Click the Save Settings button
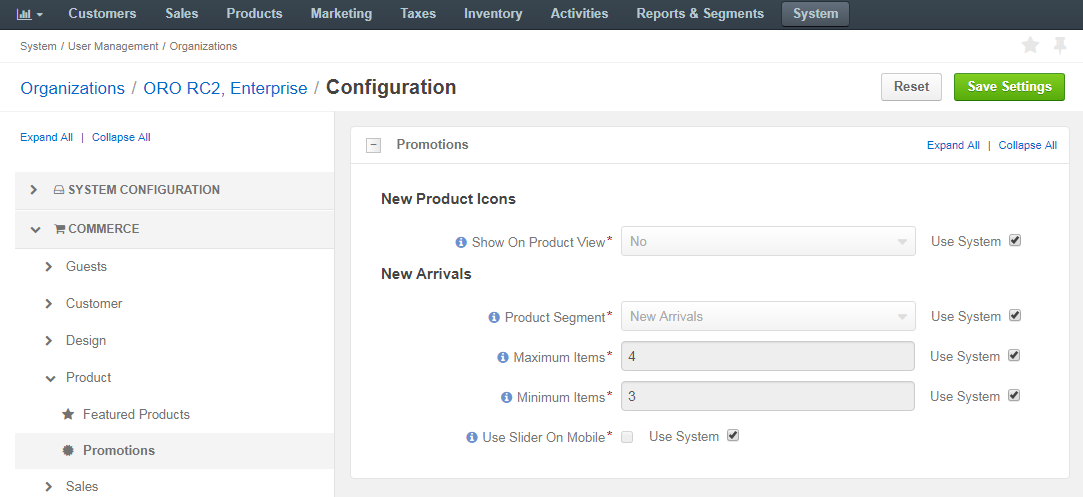 (x=1009, y=87)
